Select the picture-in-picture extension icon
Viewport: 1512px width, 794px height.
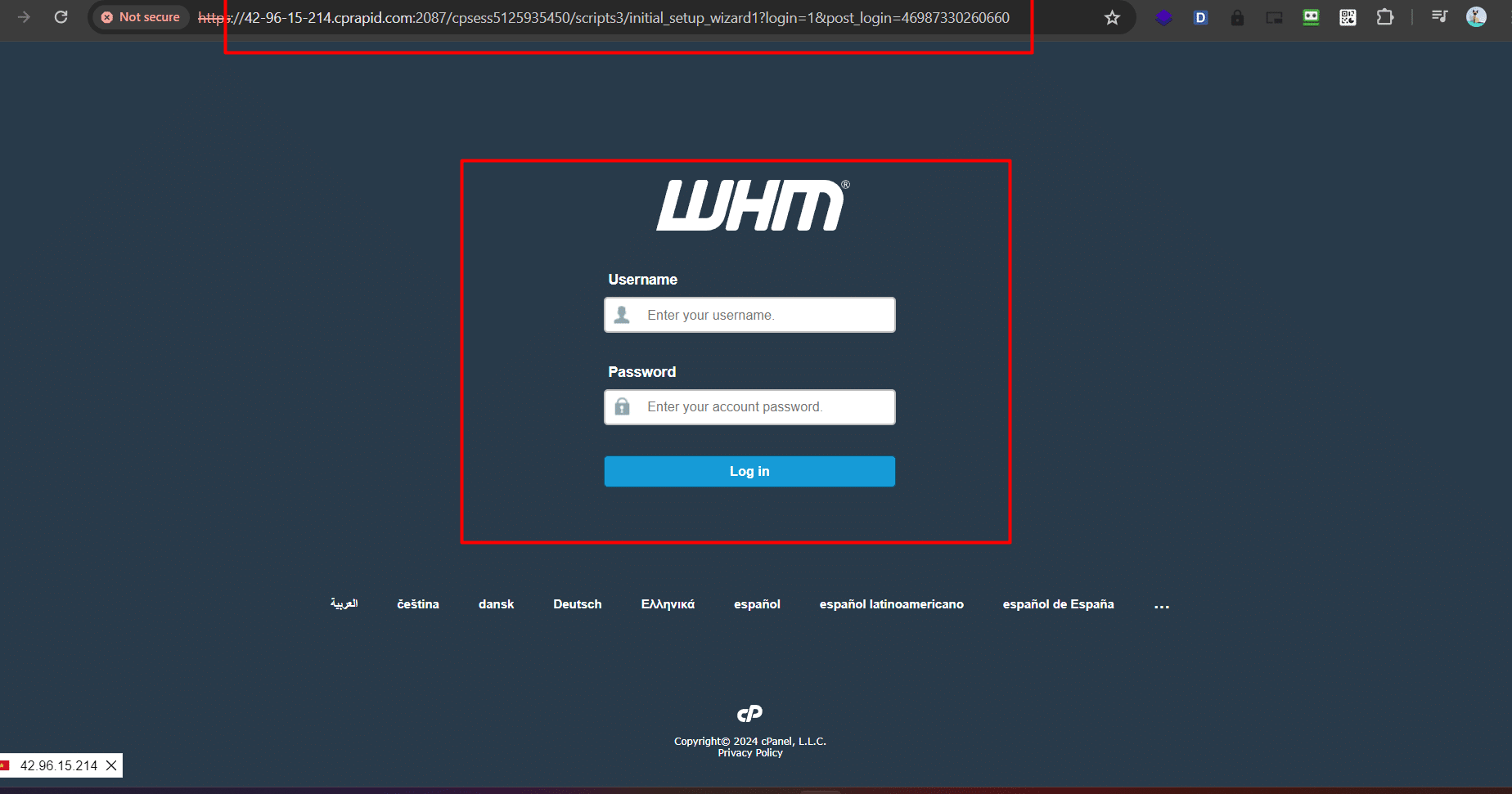tap(1274, 16)
